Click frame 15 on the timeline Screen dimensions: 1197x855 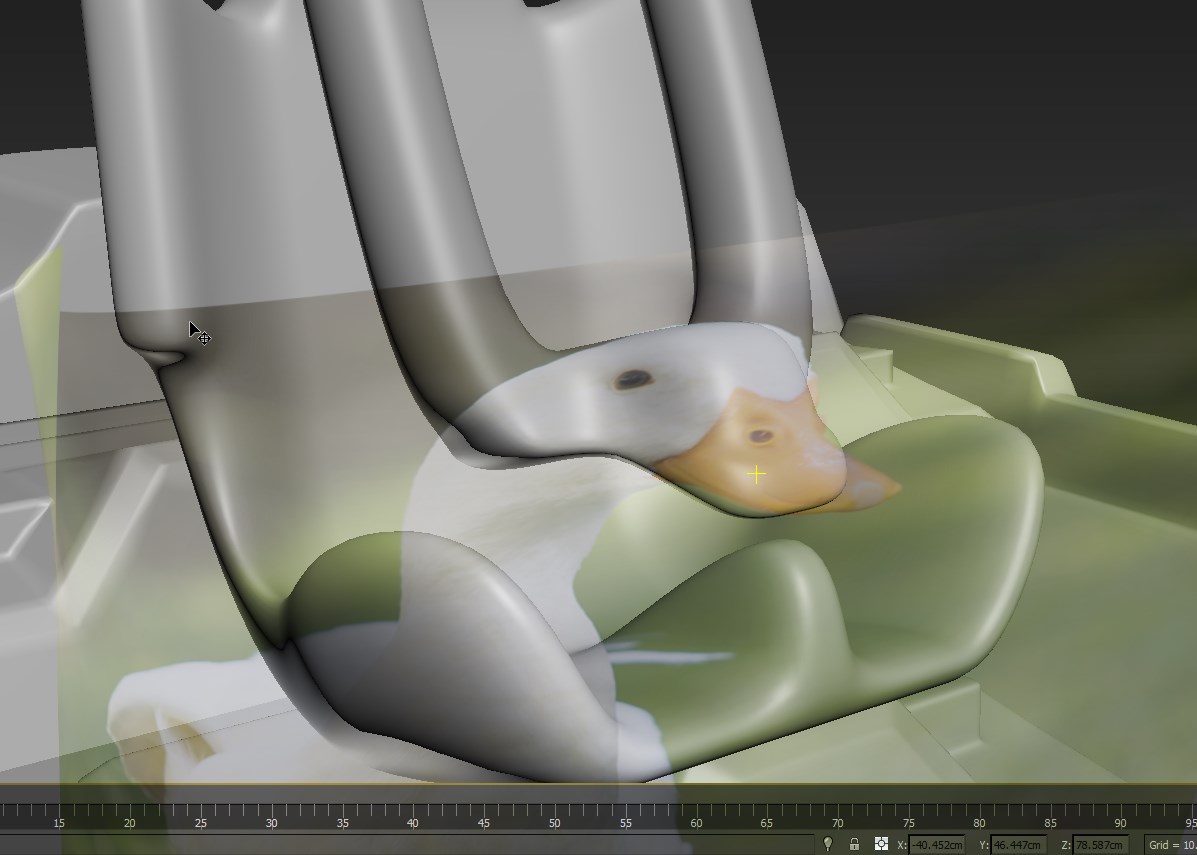pos(59,811)
